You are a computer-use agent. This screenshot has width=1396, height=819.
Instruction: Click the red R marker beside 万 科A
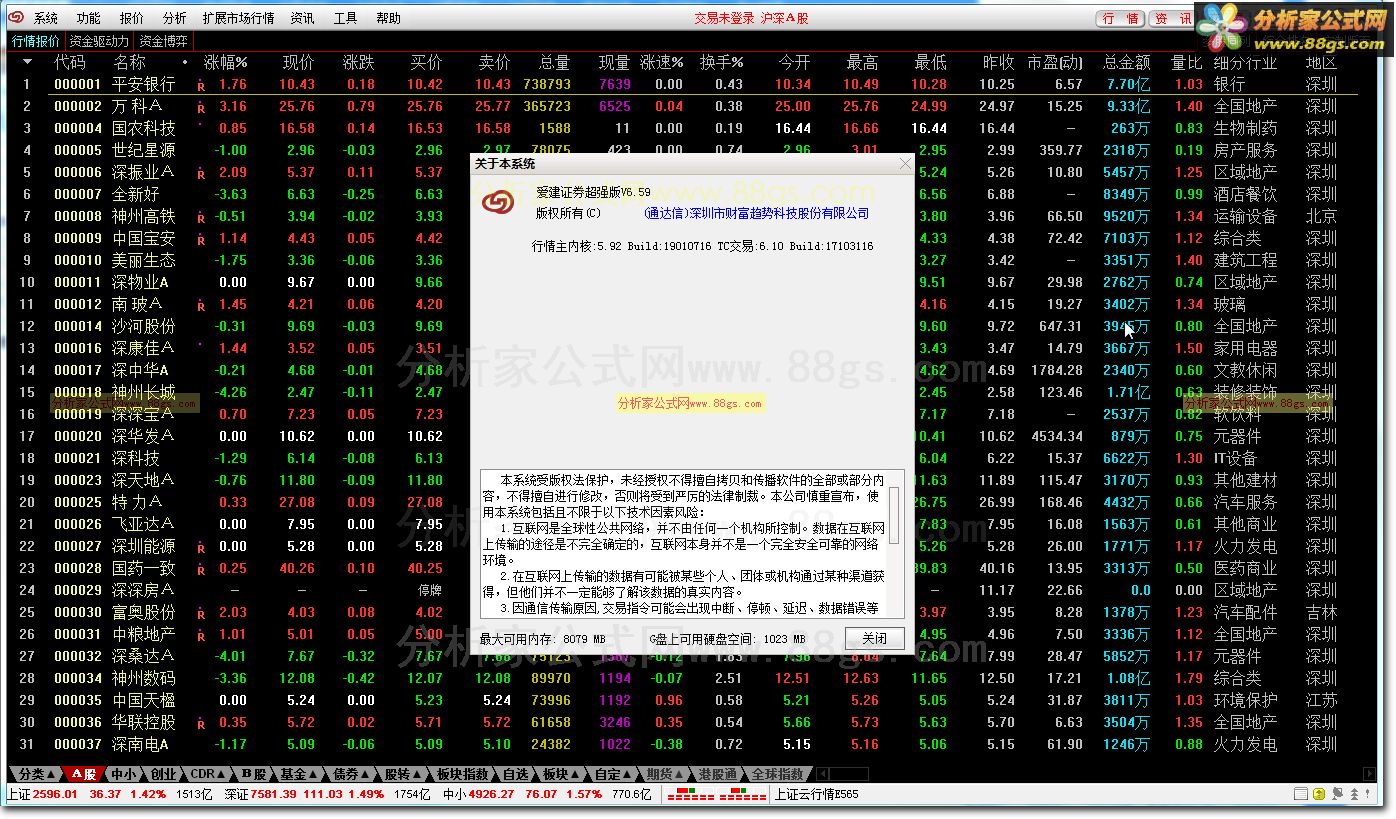point(201,108)
